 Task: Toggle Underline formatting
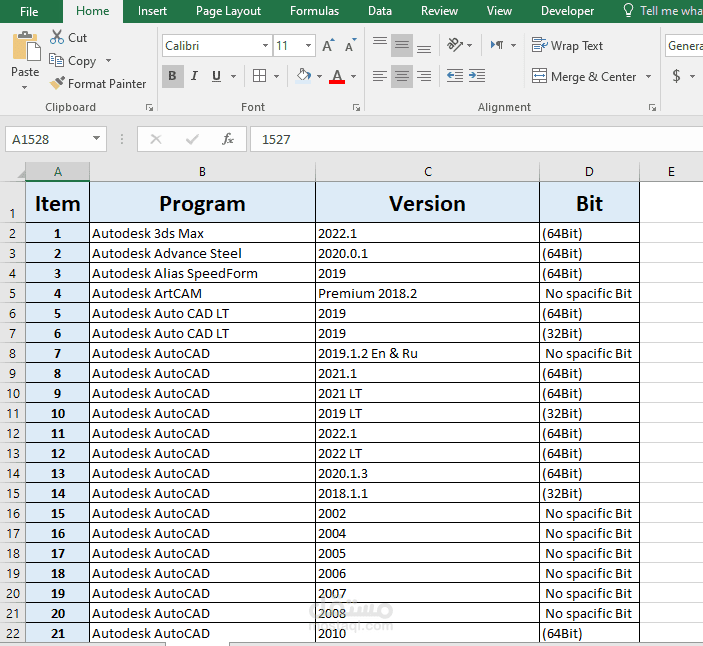click(x=216, y=76)
